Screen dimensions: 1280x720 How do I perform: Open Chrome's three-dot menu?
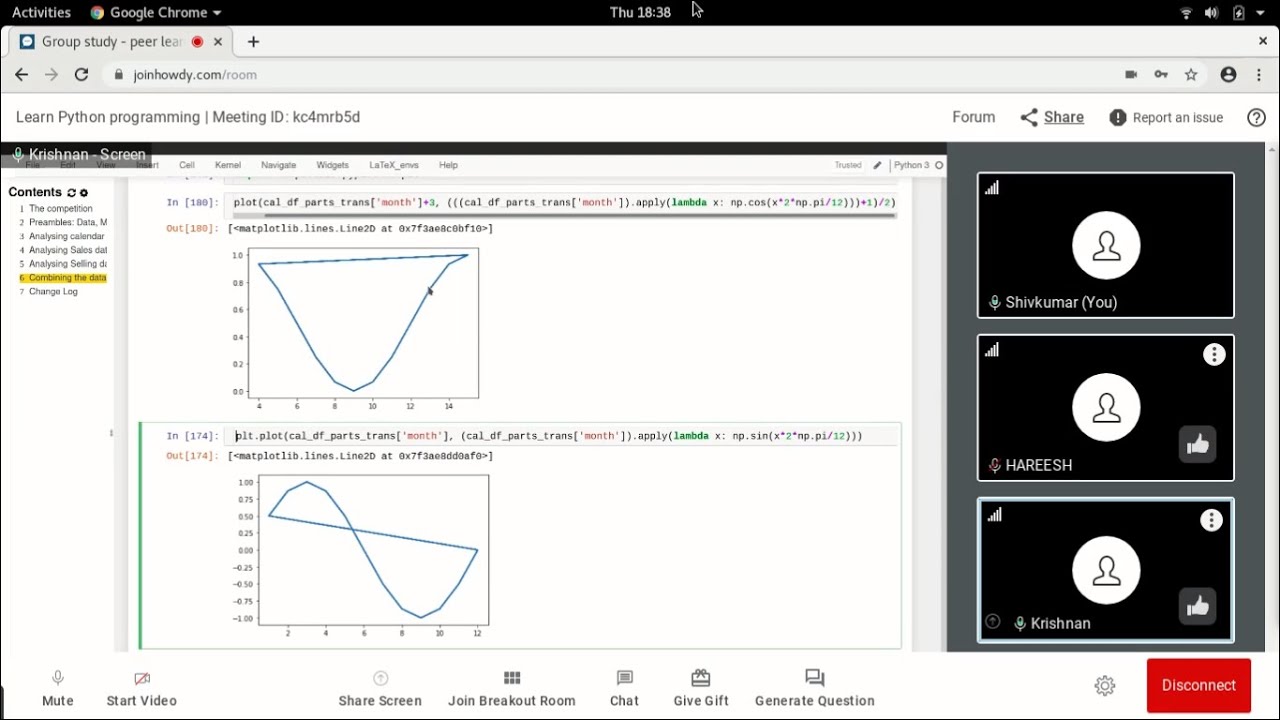1259,74
